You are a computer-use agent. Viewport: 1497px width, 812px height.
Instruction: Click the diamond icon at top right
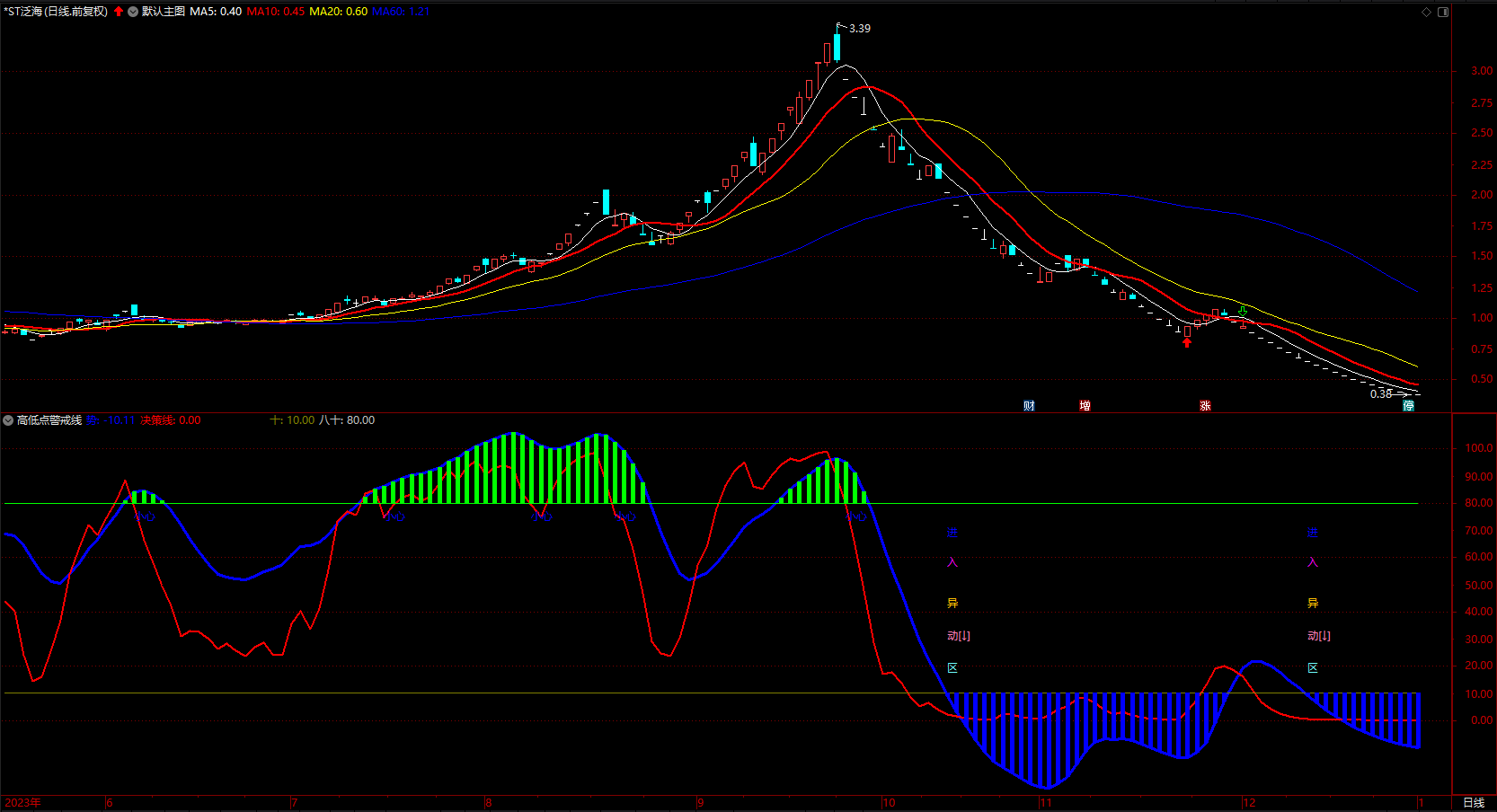pos(1426,12)
